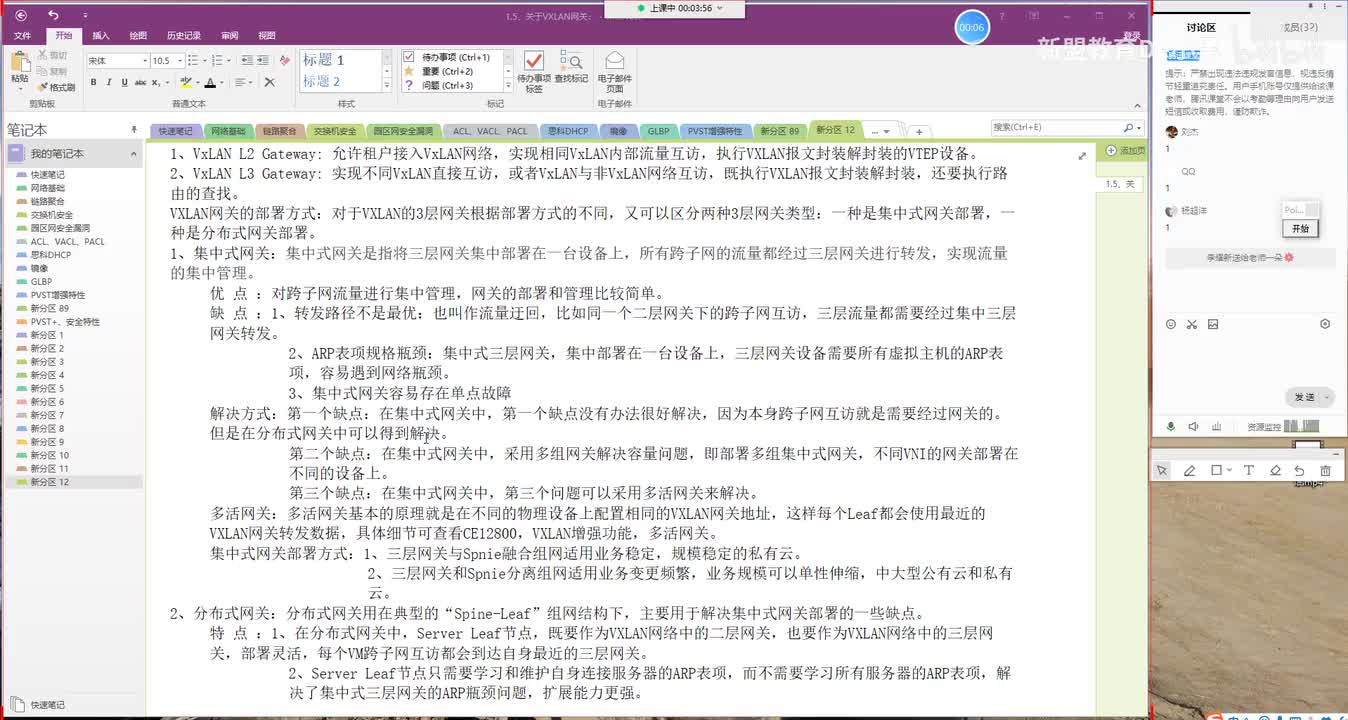Viewport: 1348px width, 720px height.
Task: Click the Cut (剪切) scissors button
Action: [x=51, y=55]
